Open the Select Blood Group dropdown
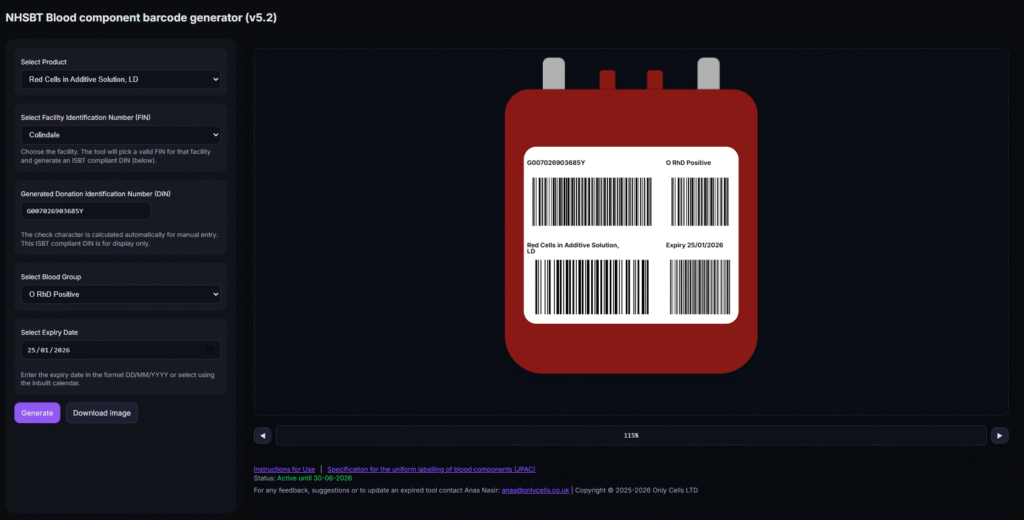 [120, 294]
